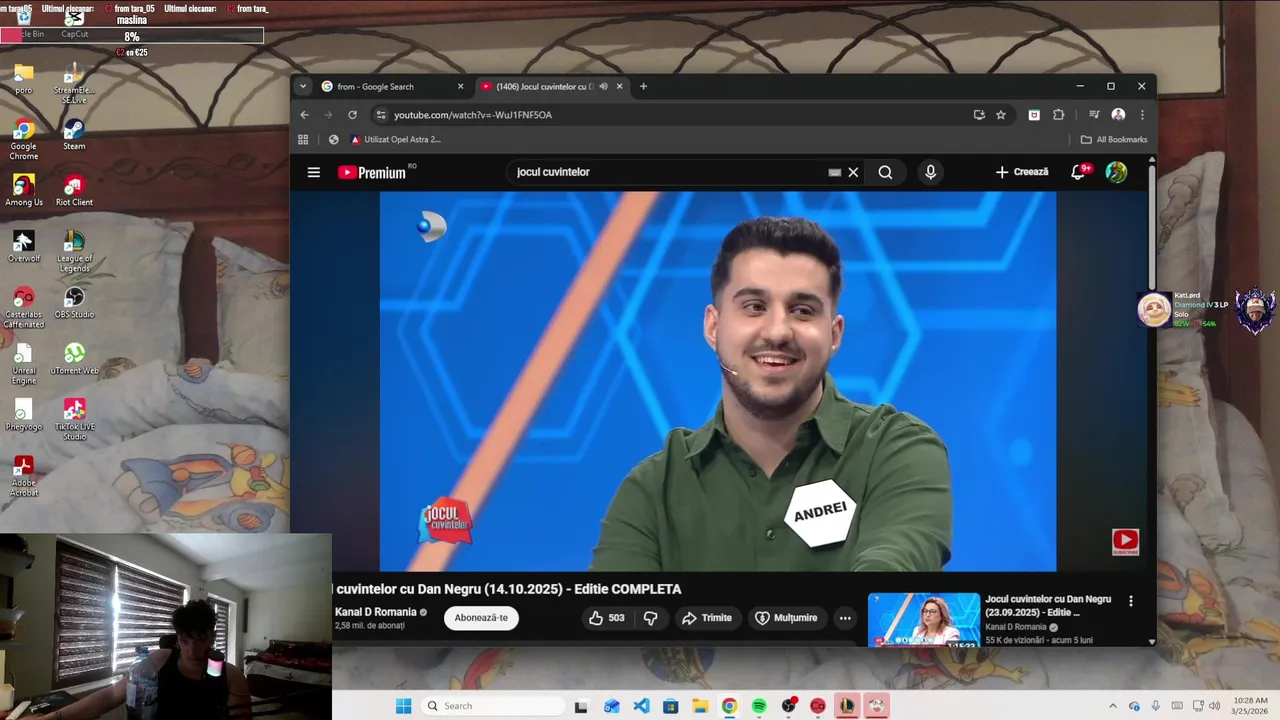This screenshot has width=1280, height=720.
Task: Run the YouTube search with magnifier button
Action: [885, 172]
